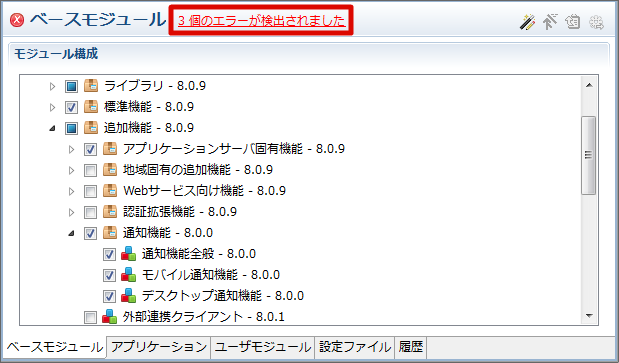Expand the アプリケーションサーバ固有機能 node
This screenshot has width=619, height=363.
tap(71, 149)
